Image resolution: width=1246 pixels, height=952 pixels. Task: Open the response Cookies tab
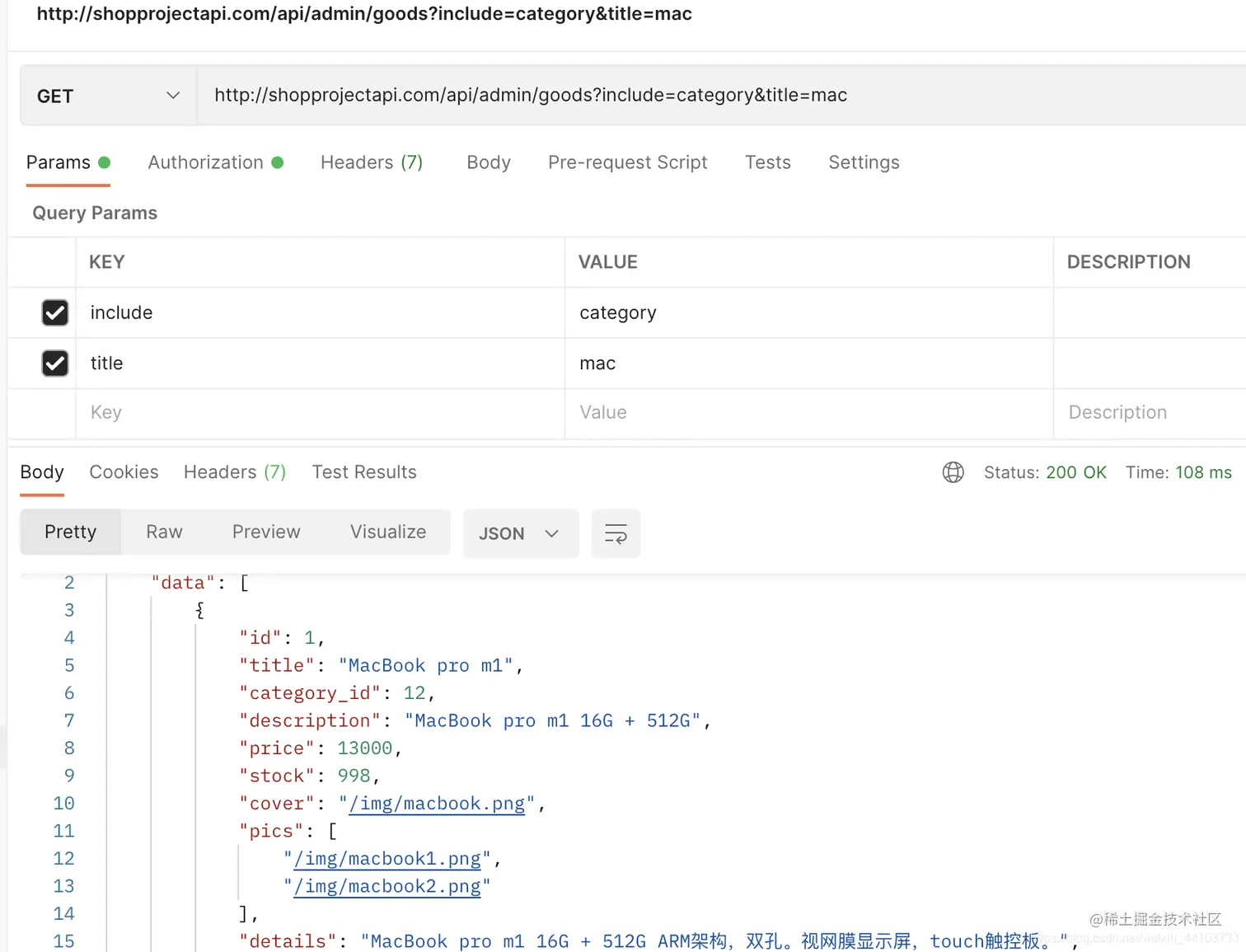pyautogui.click(x=124, y=472)
